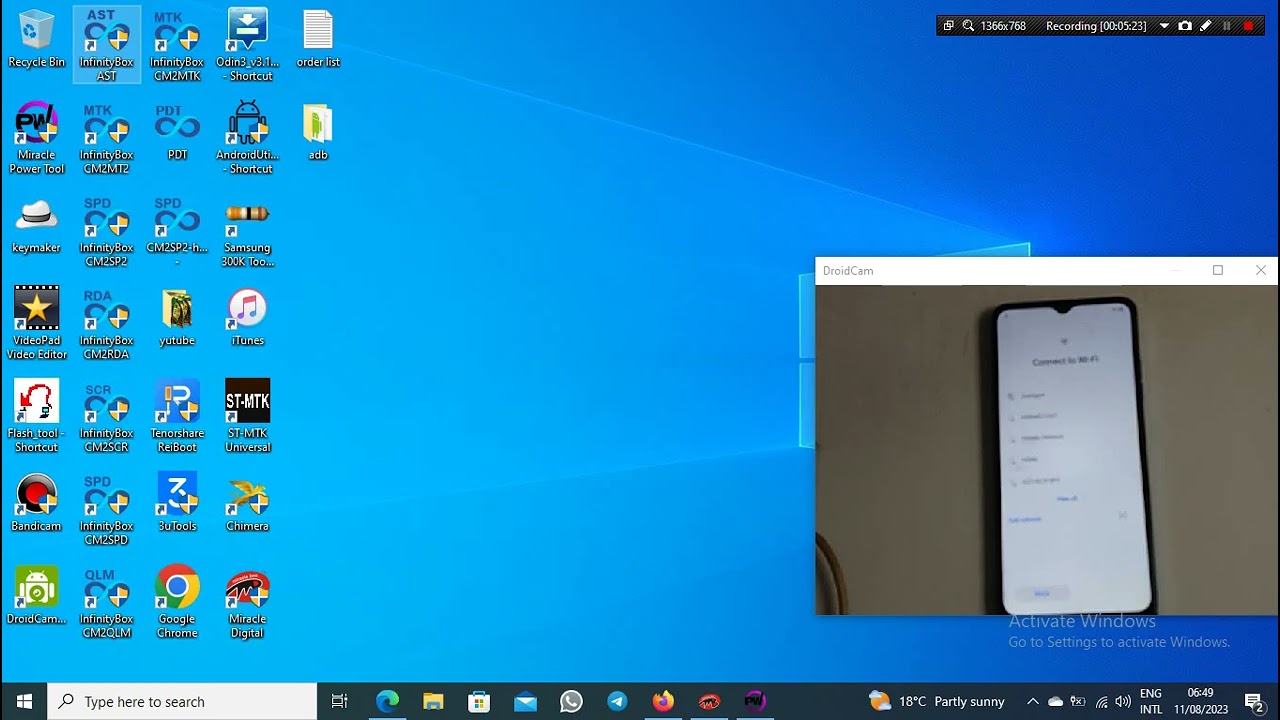The height and width of the screenshot is (720, 1280).
Task: Select the 3uTools desktop icon
Action: pos(177,503)
